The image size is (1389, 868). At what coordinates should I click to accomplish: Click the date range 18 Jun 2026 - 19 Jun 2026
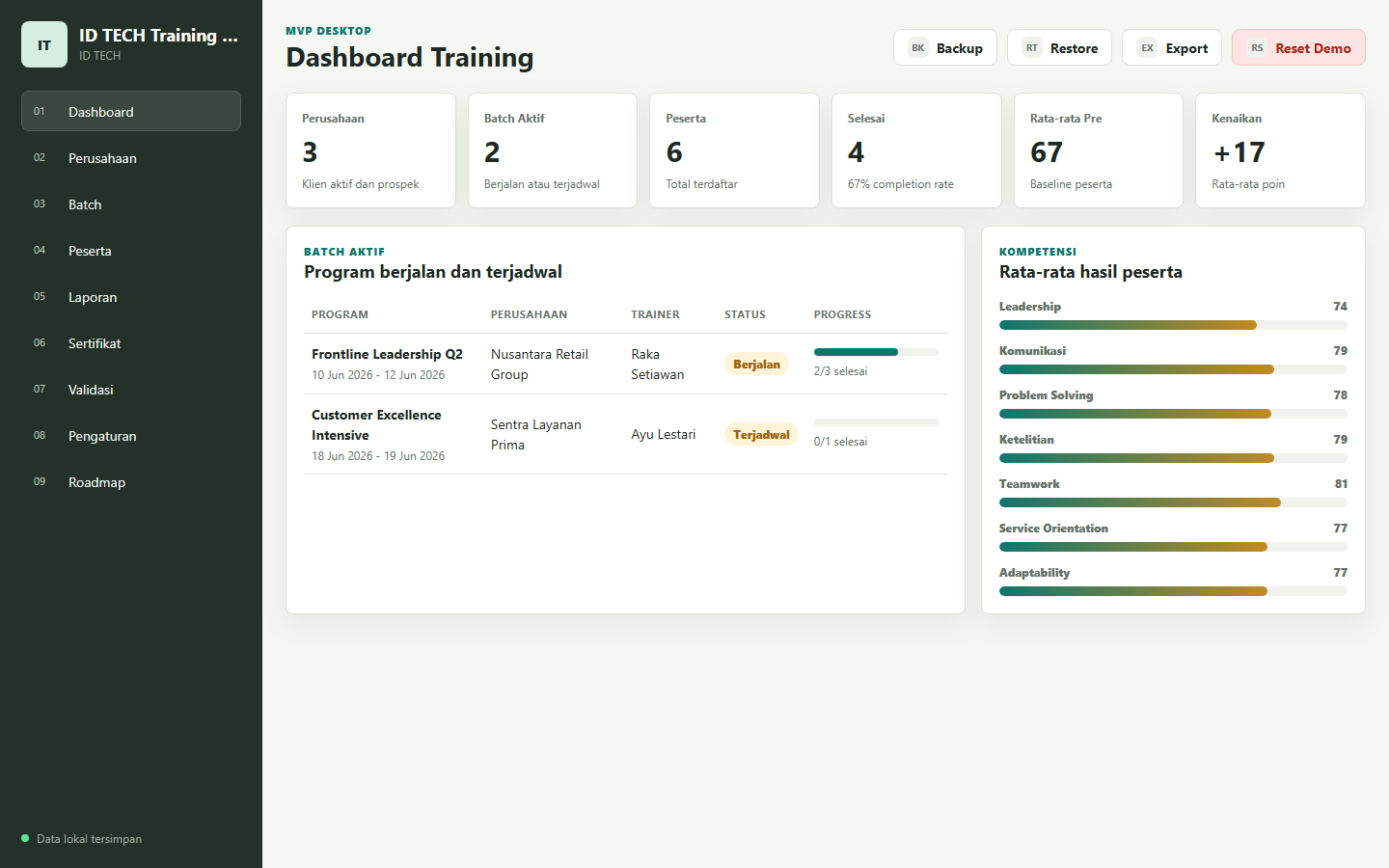(378, 456)
